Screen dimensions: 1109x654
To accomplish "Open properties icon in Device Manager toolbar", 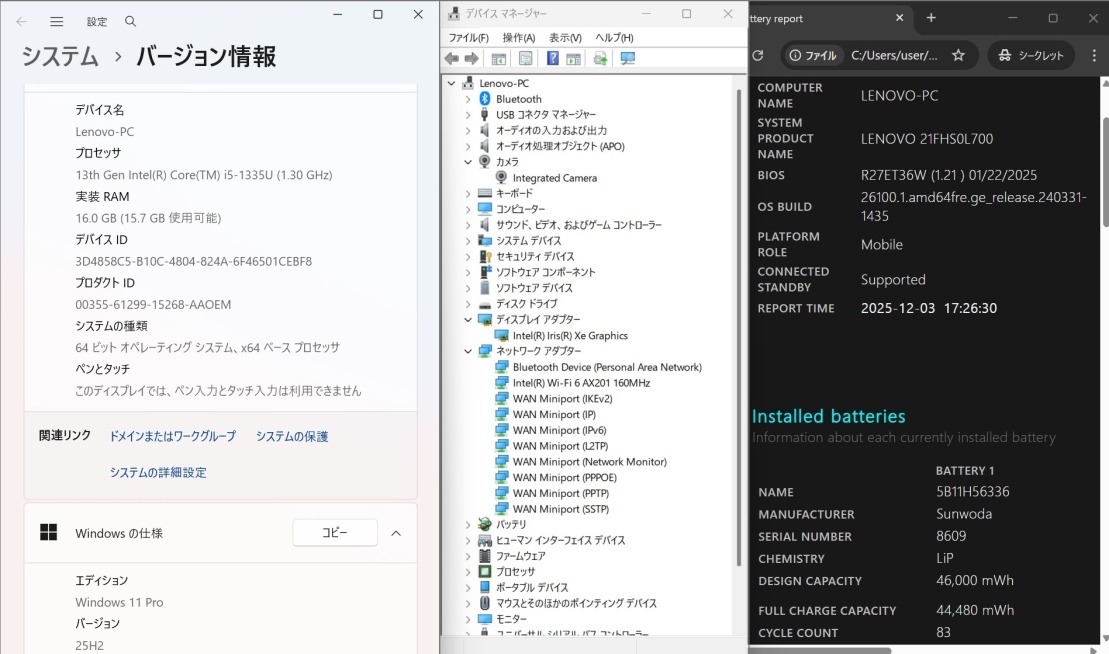I will click(x=526, y=59).
